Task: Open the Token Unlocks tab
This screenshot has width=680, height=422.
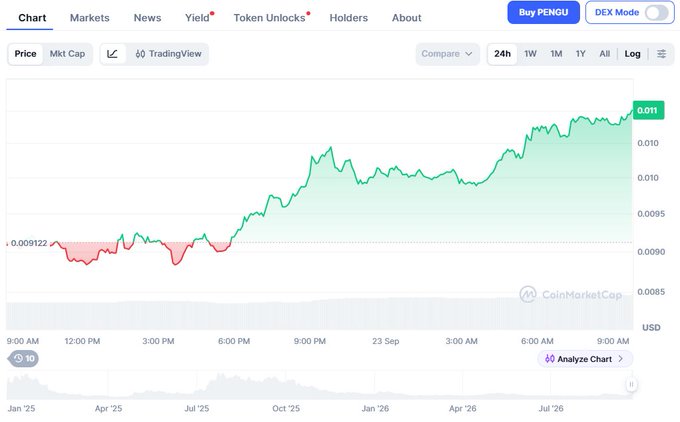Action: pyautogui.click(x=269, y=18)
